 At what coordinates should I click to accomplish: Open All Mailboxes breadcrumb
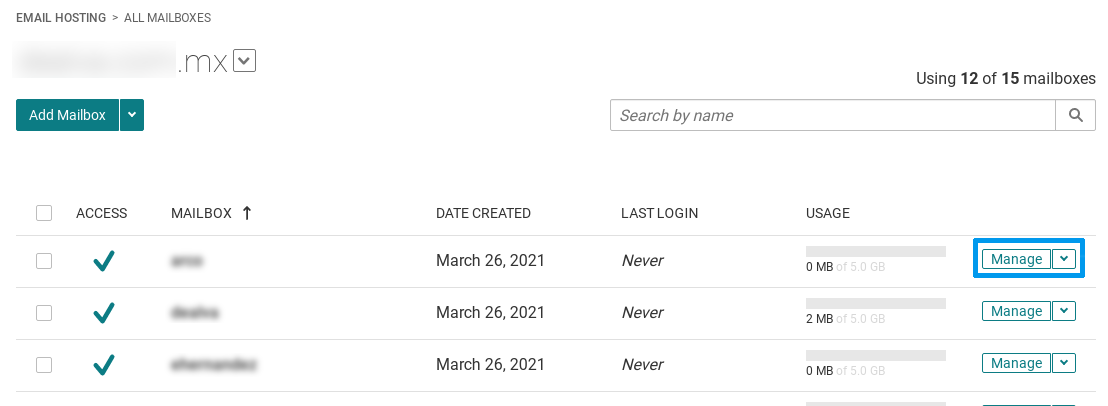pos(167,18)
